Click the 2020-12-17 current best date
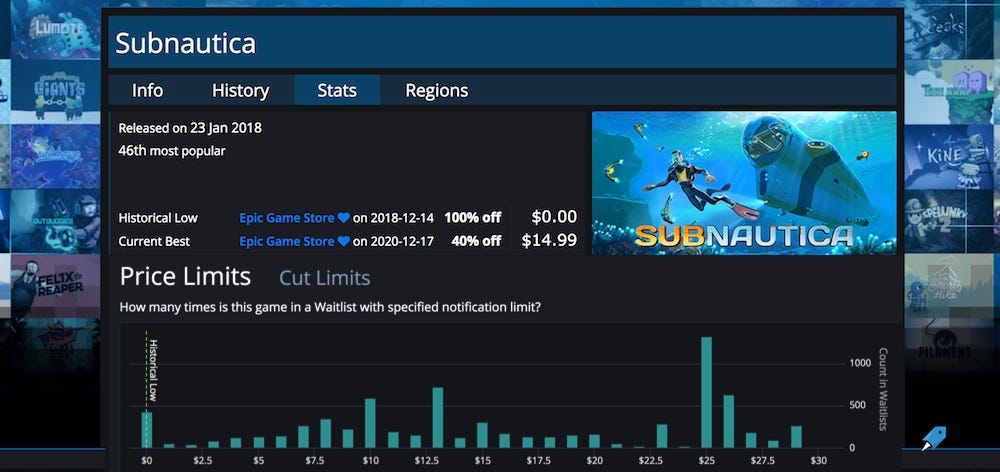Viewport: 1000px width, 472px height. [x=402, y=241]
